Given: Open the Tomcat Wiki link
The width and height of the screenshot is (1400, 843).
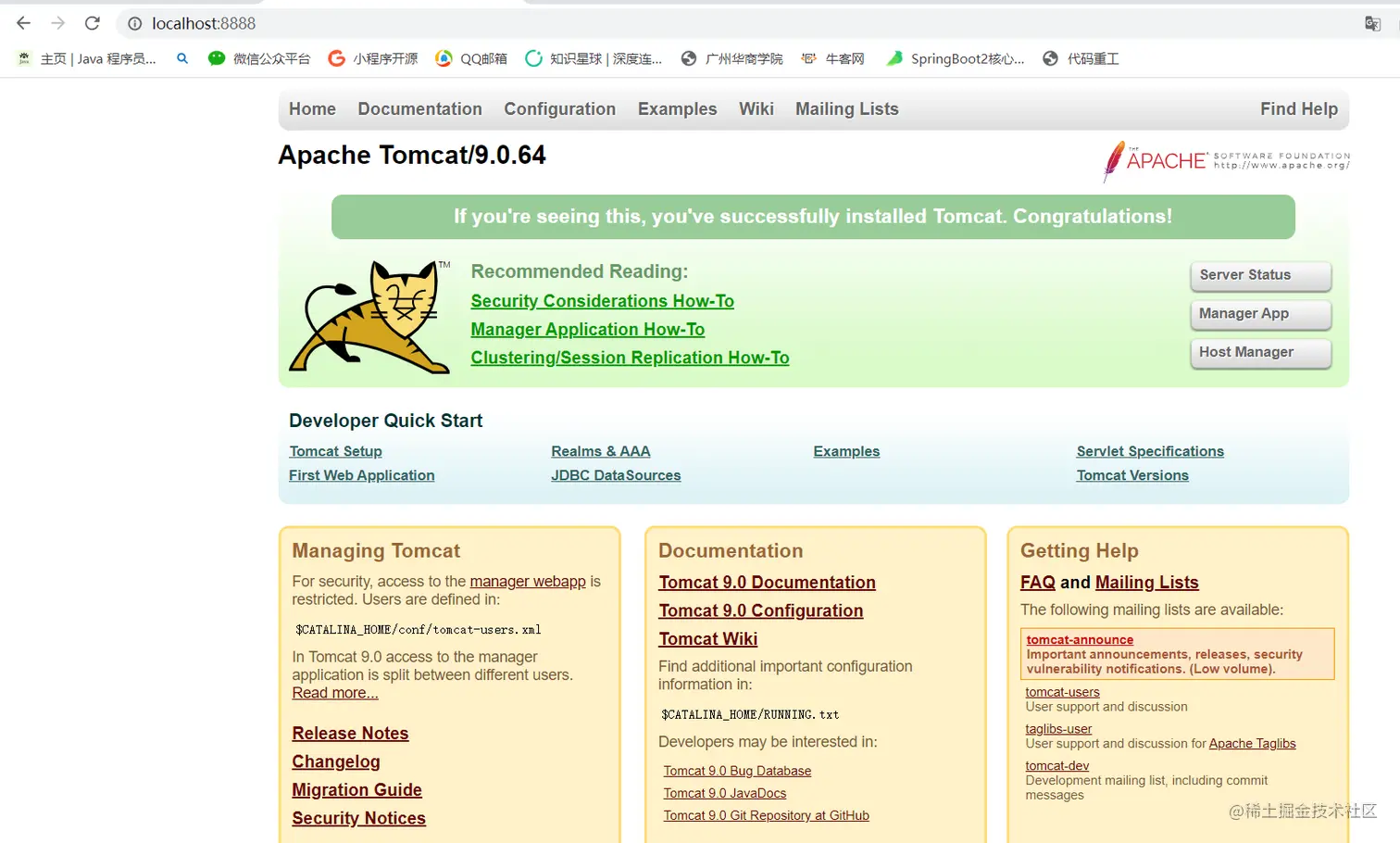Looking at the screenshot, I should pyautogui.click(x=708, y=639).
